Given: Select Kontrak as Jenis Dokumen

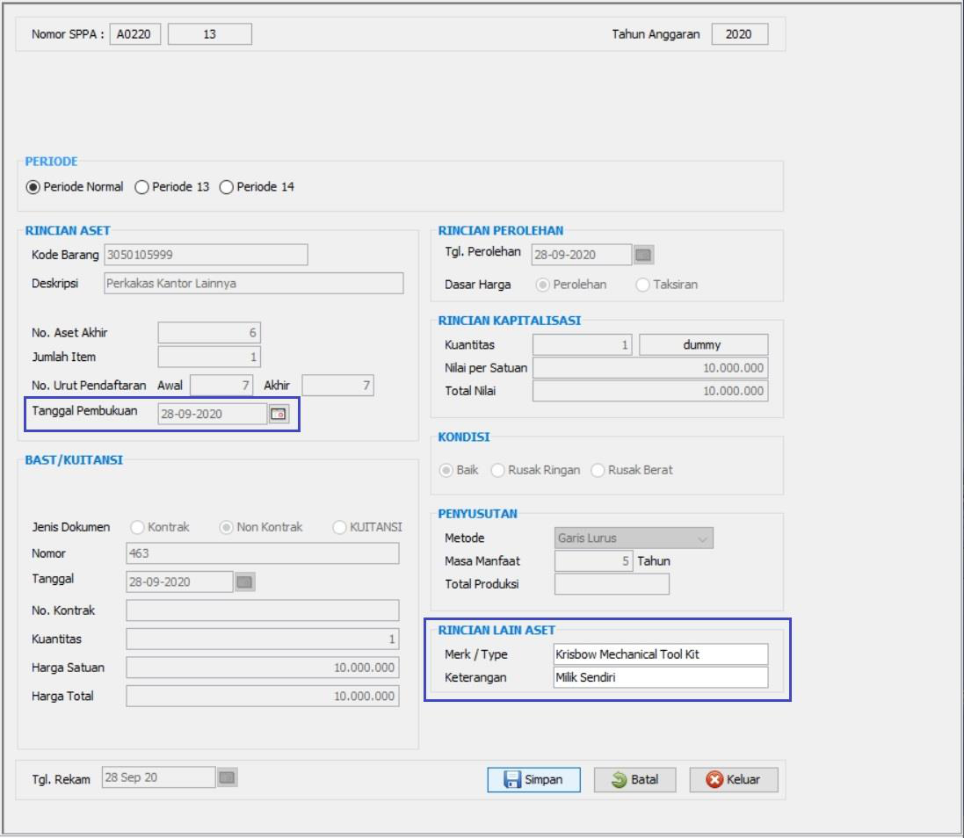Looking at the screenshot, I should pos(138,527).
